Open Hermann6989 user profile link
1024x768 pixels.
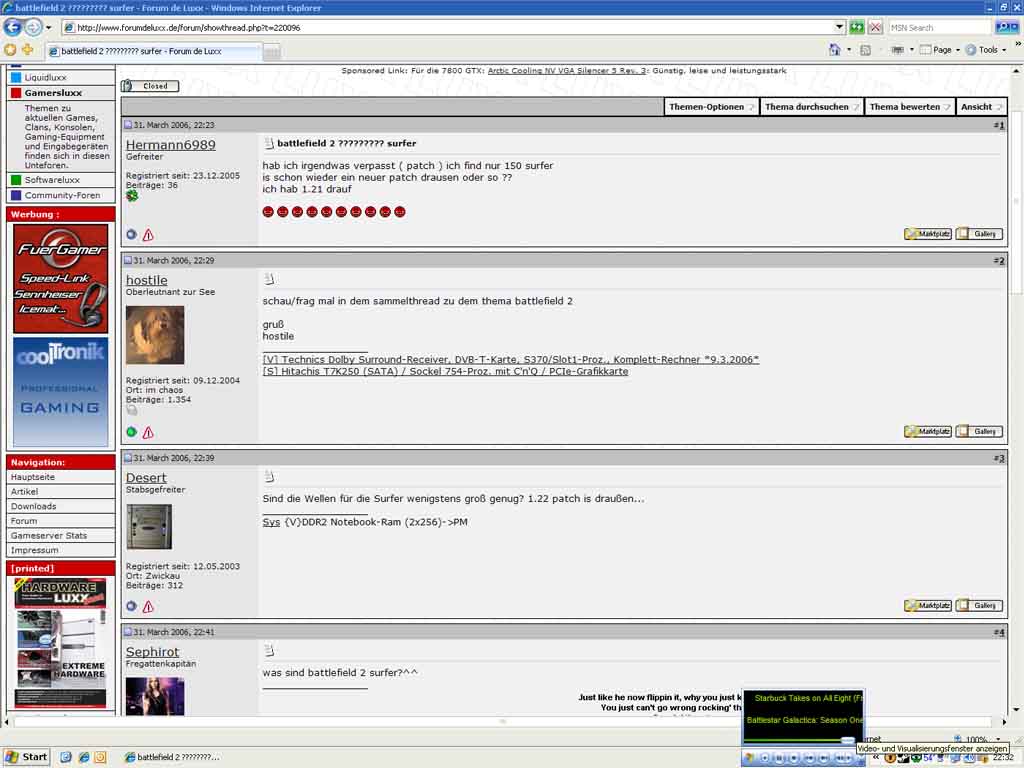[170, 144]
